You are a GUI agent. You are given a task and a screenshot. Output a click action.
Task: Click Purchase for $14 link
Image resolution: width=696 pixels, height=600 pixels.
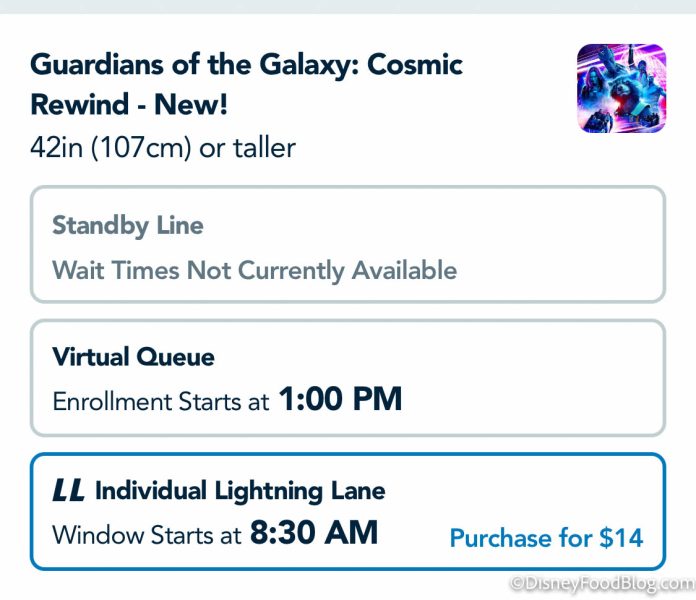click(x=546, y=537)
